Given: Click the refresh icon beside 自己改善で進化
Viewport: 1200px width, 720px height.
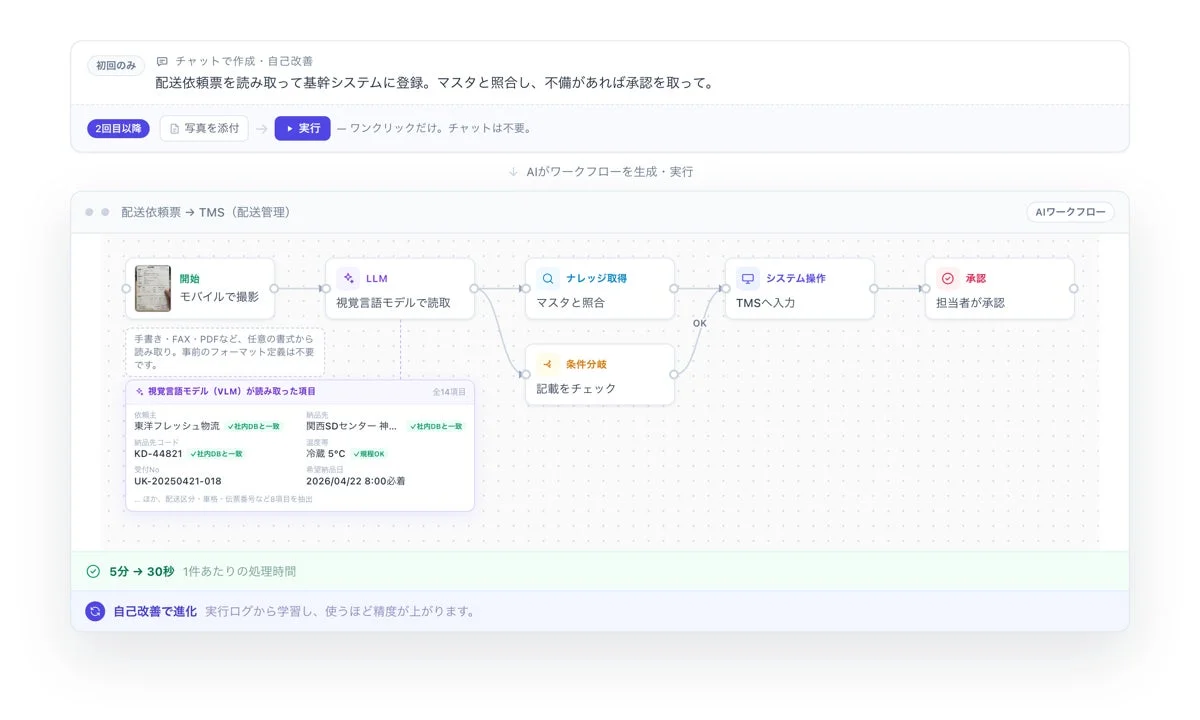Looking at the screenshot, I should (x=95, y=611).
